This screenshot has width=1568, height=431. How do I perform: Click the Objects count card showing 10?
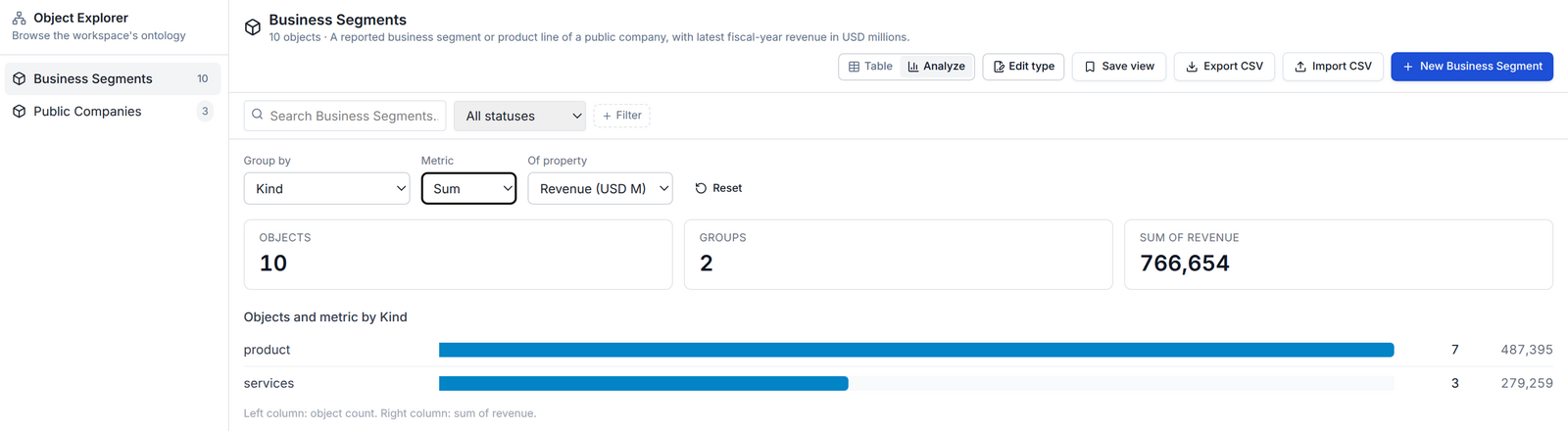point(458,255)
